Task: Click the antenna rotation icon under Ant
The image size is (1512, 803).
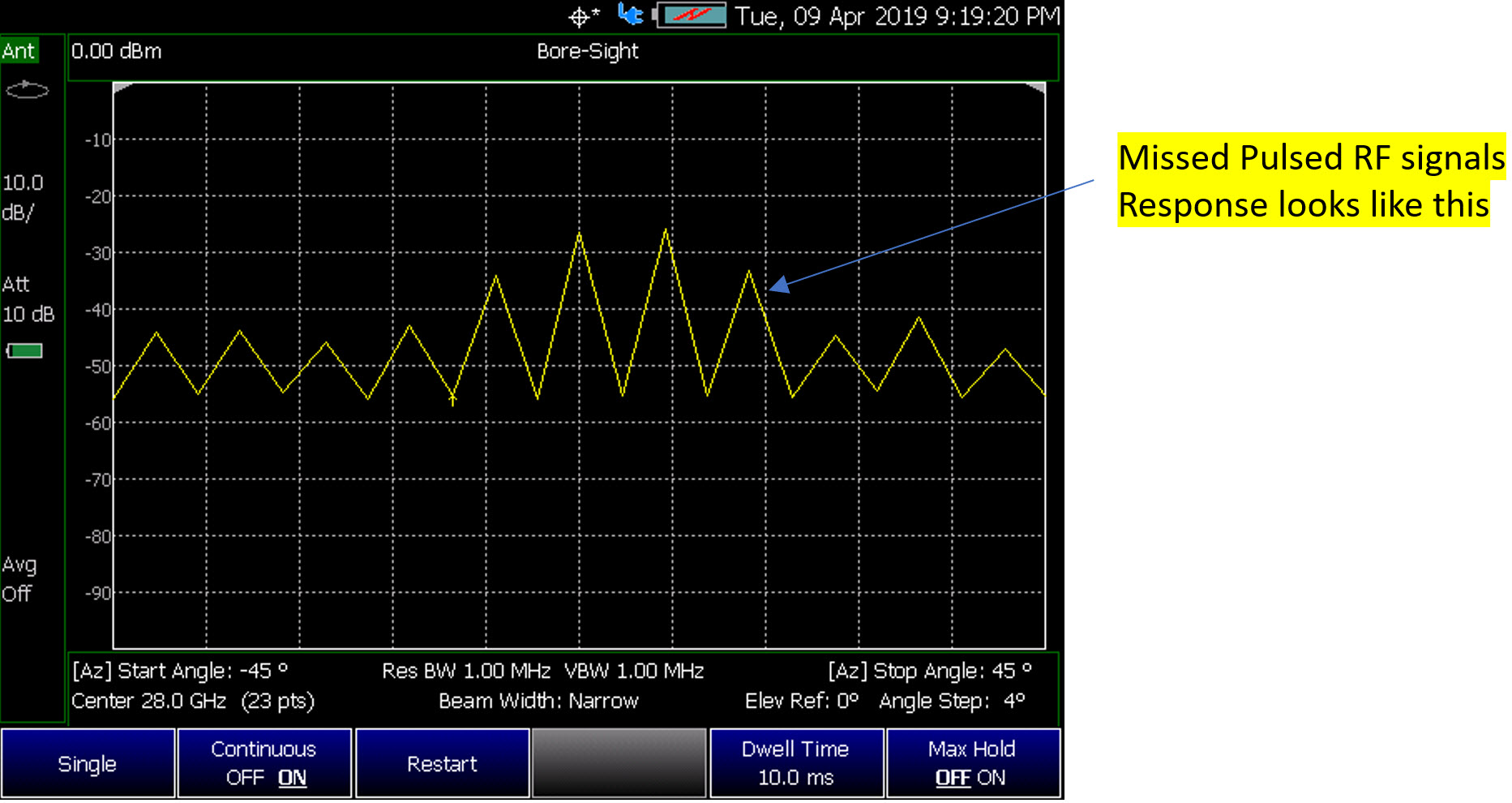Action: 27,89
